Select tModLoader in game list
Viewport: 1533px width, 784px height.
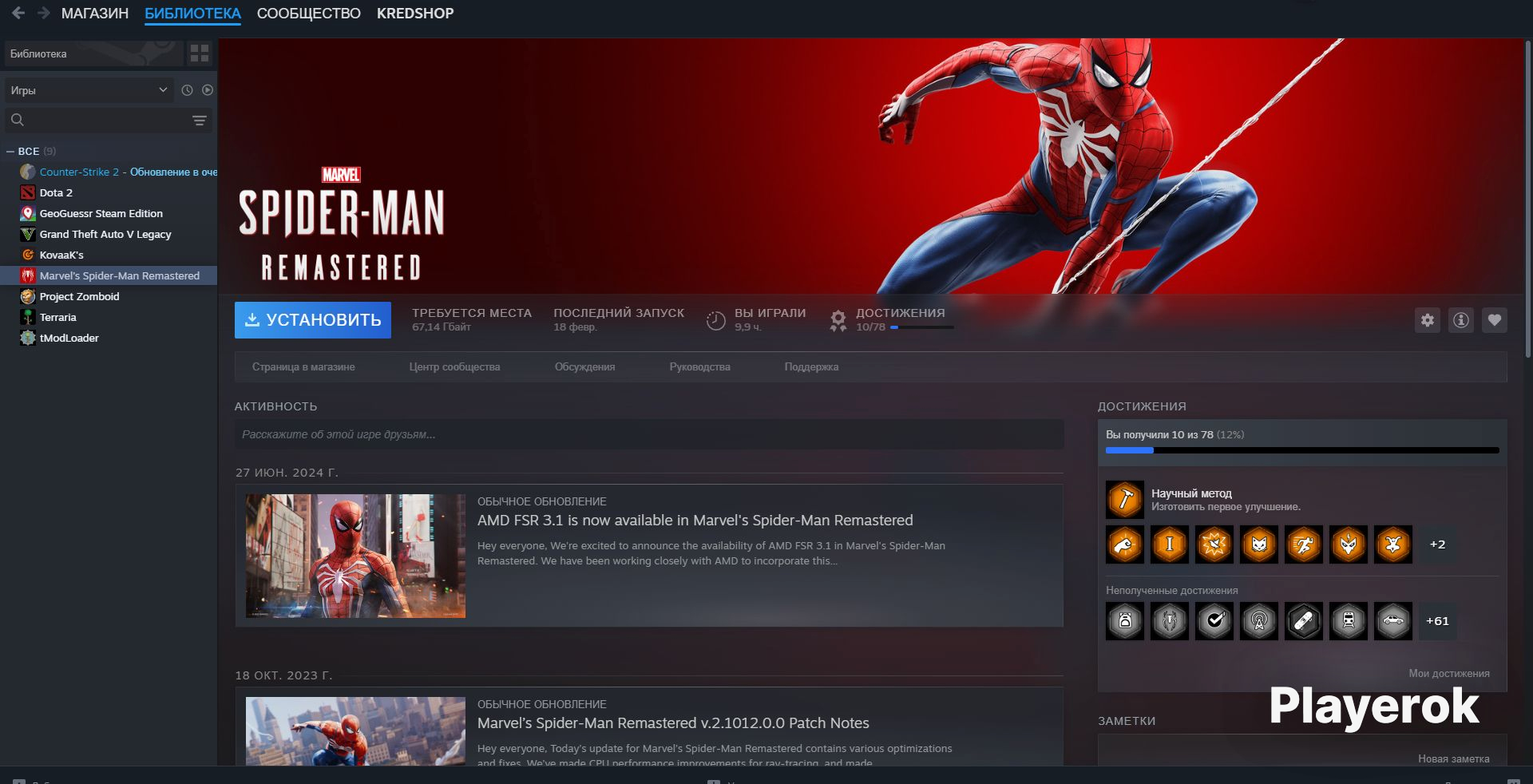click(69, 338)
